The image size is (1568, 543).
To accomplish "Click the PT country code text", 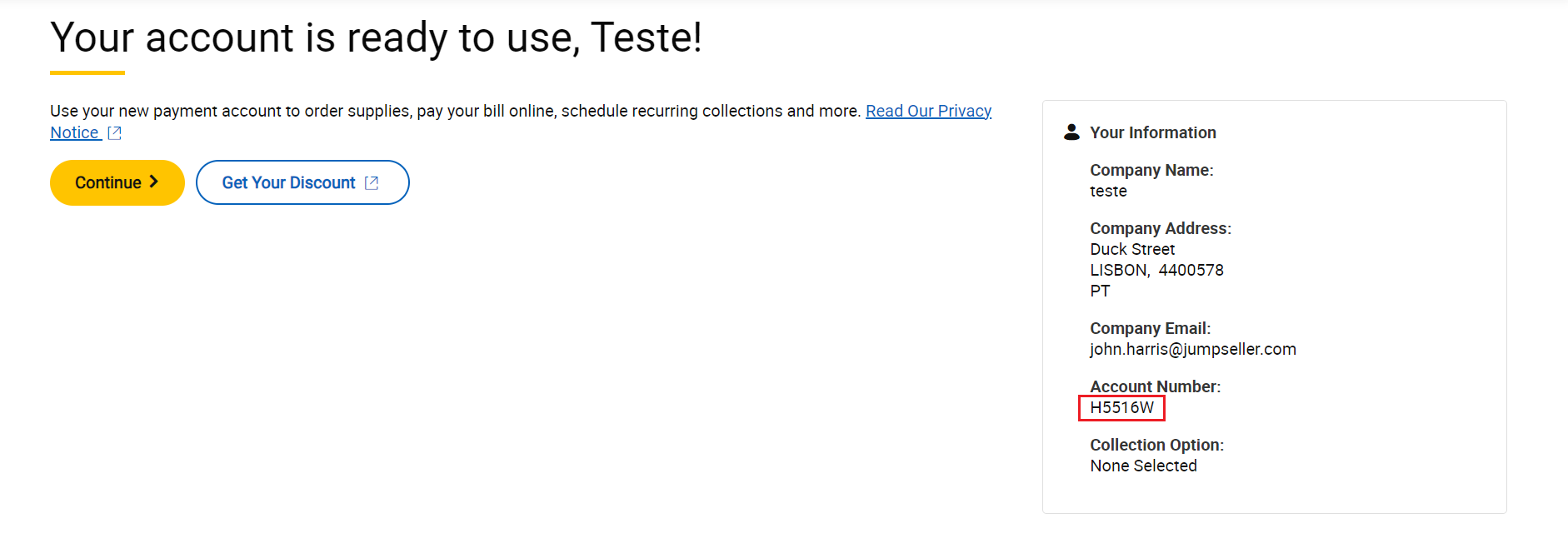I will click(1100, 291).
